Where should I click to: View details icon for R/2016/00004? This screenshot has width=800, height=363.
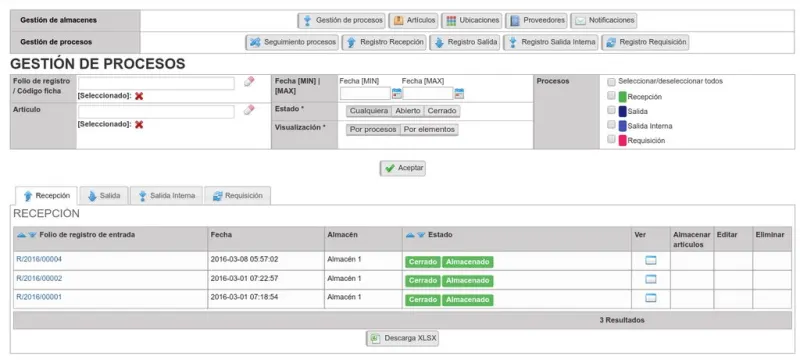651,260
